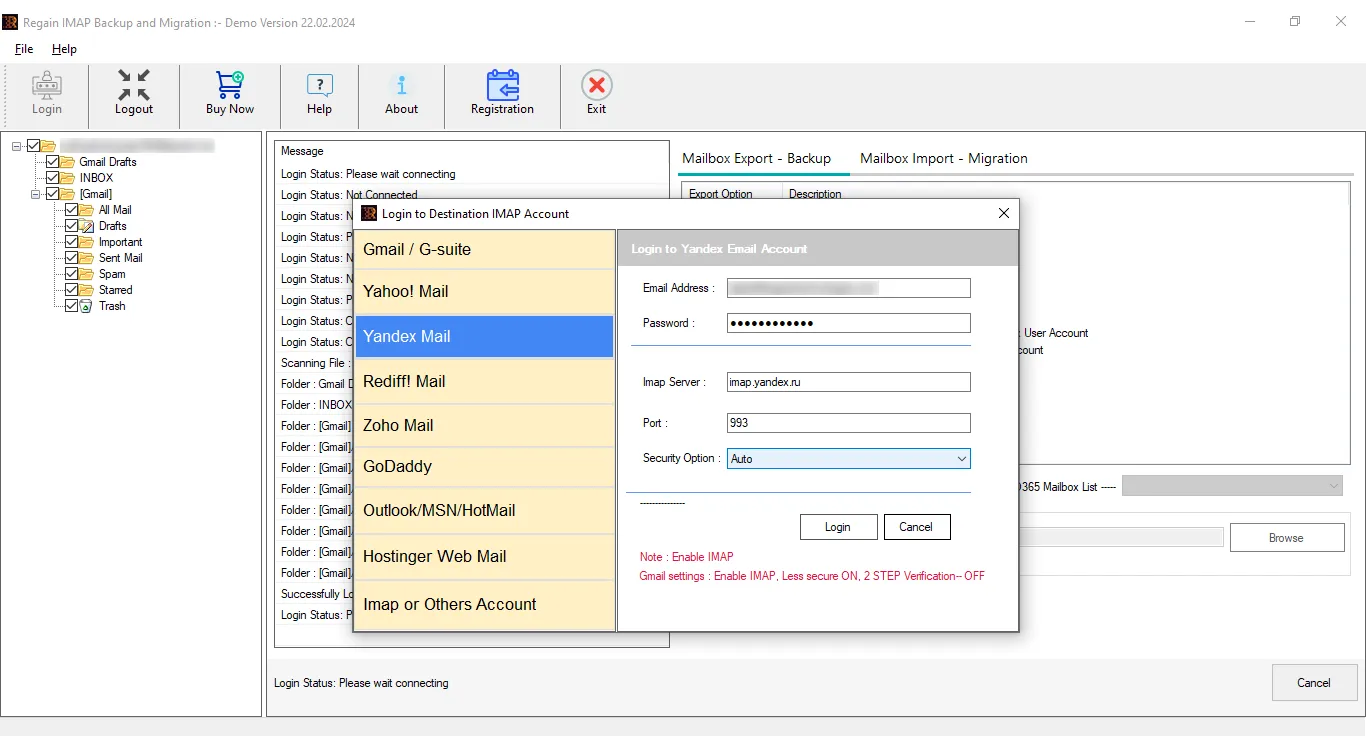Open the Buy Now cart icon
The height and width of the screenshot is (736, 1366).
tap(230, 86)
